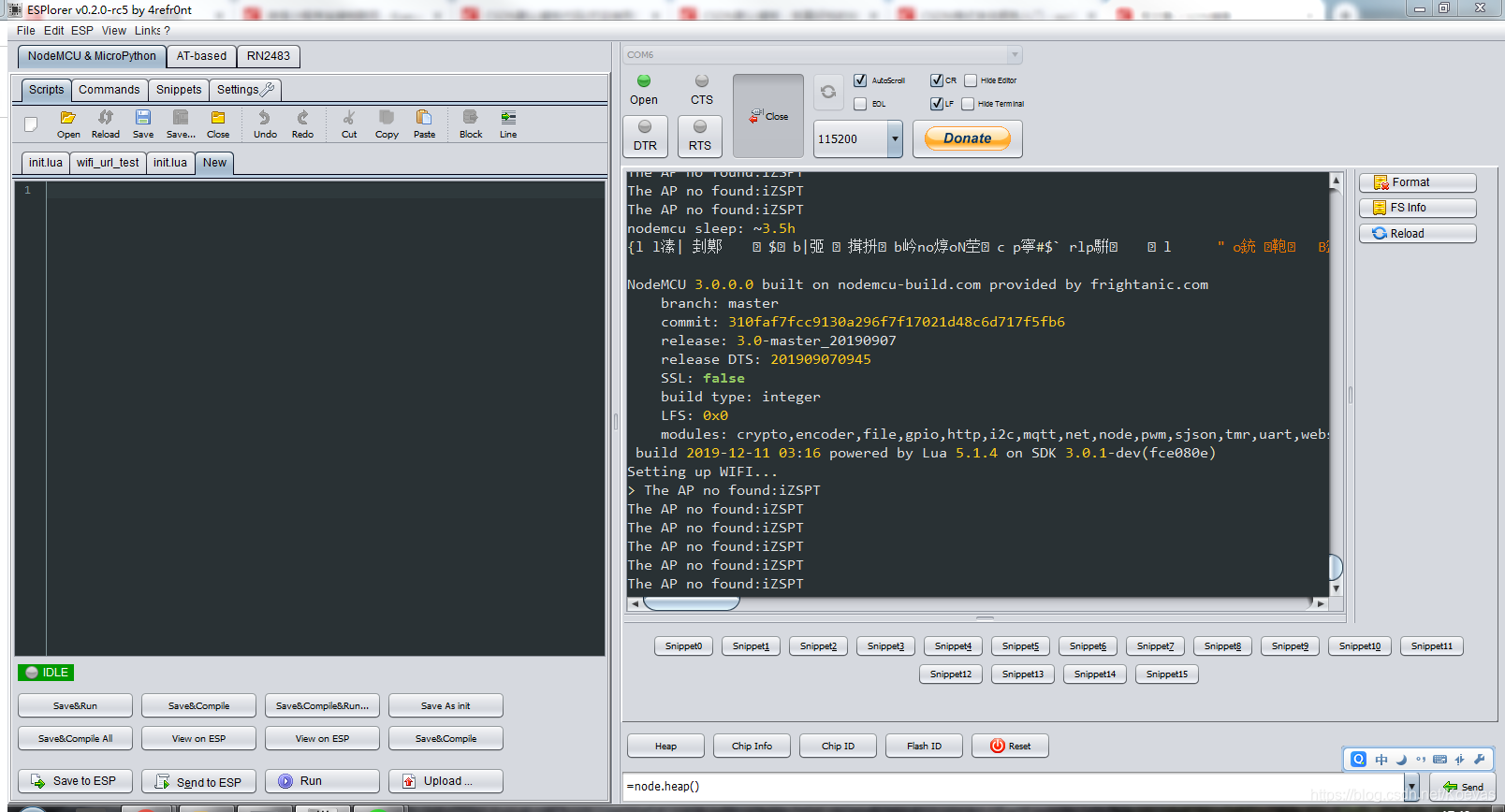Open the File menu
This screenshot has height=812, width=1505.
[x=26, y=31]
